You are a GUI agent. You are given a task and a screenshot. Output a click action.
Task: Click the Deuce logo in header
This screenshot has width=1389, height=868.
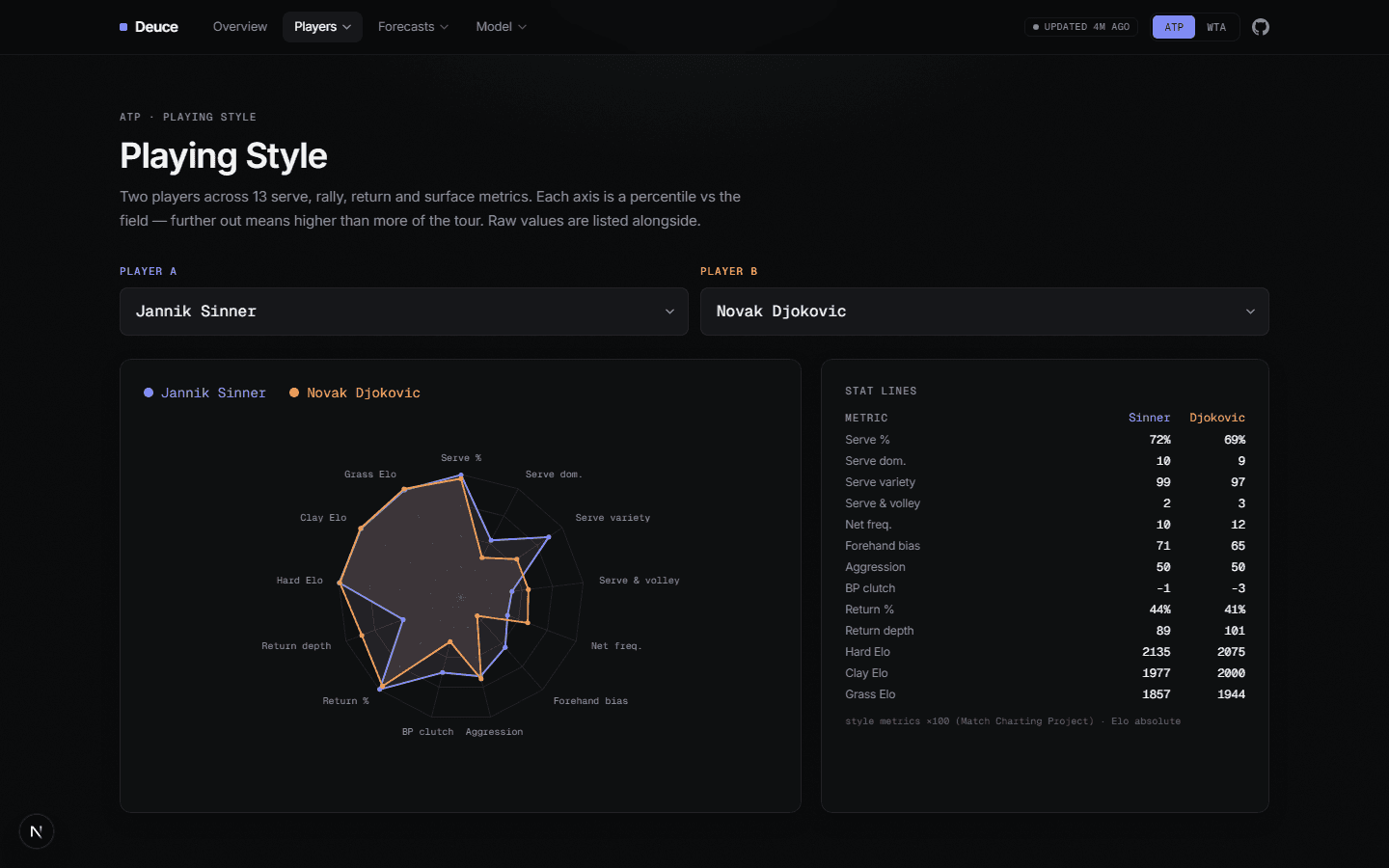pos(149,27)
